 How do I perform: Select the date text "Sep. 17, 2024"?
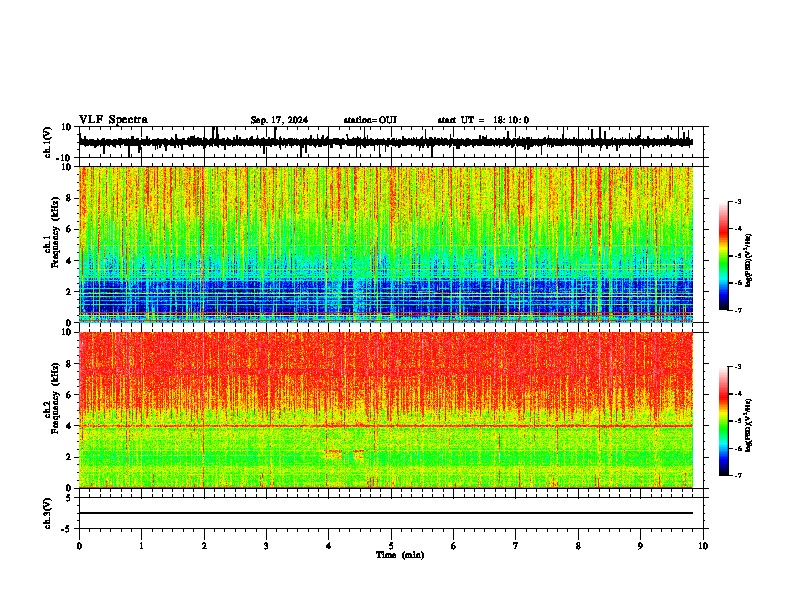(279, 120)
